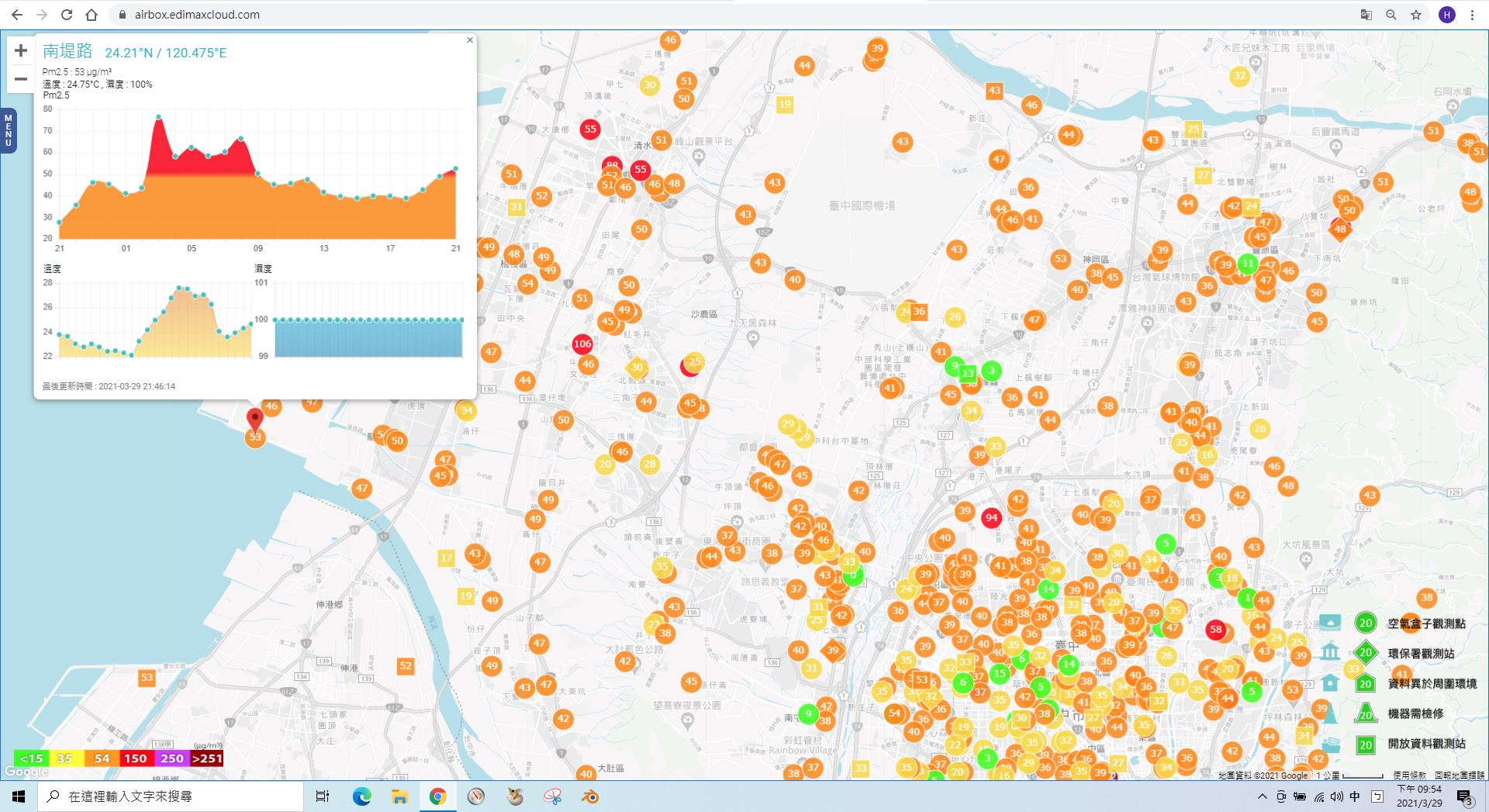Click the green square 20 legend symbol
The image size is (1489, 812).
[x=1366, y=745]
